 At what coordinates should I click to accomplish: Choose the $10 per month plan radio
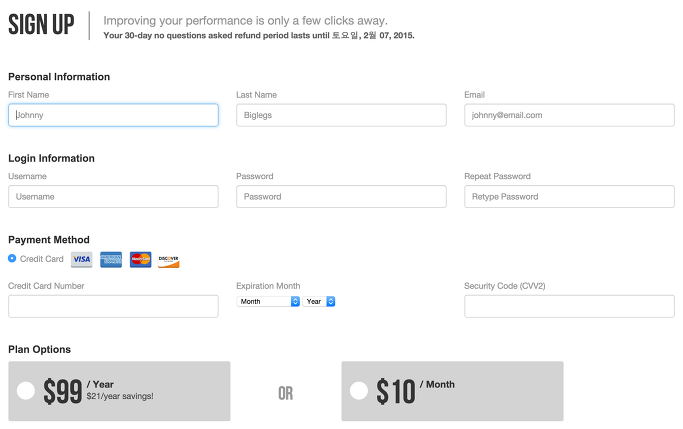(359, 391)
